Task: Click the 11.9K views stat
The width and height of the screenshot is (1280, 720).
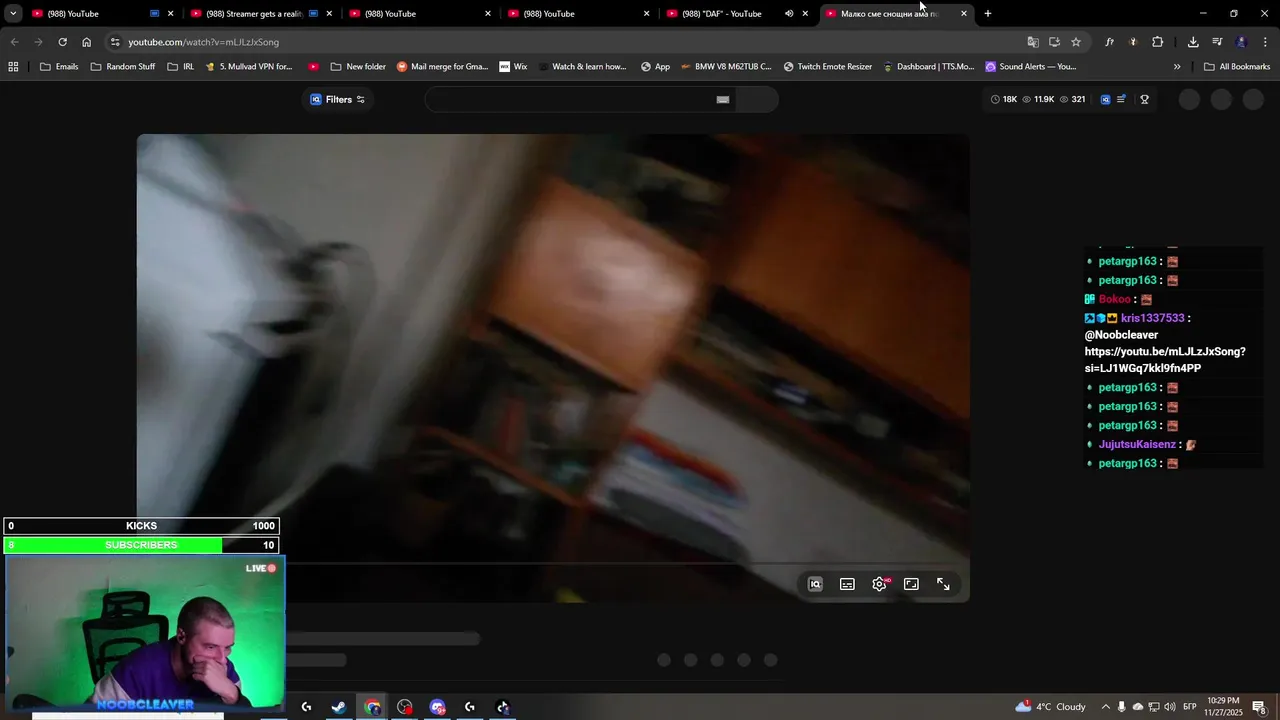Action: tap(1038, 99)
